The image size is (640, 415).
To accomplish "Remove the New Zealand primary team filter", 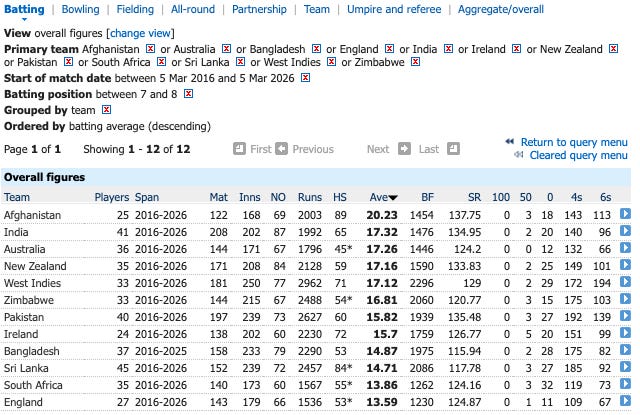I will [x=613, y=49].
